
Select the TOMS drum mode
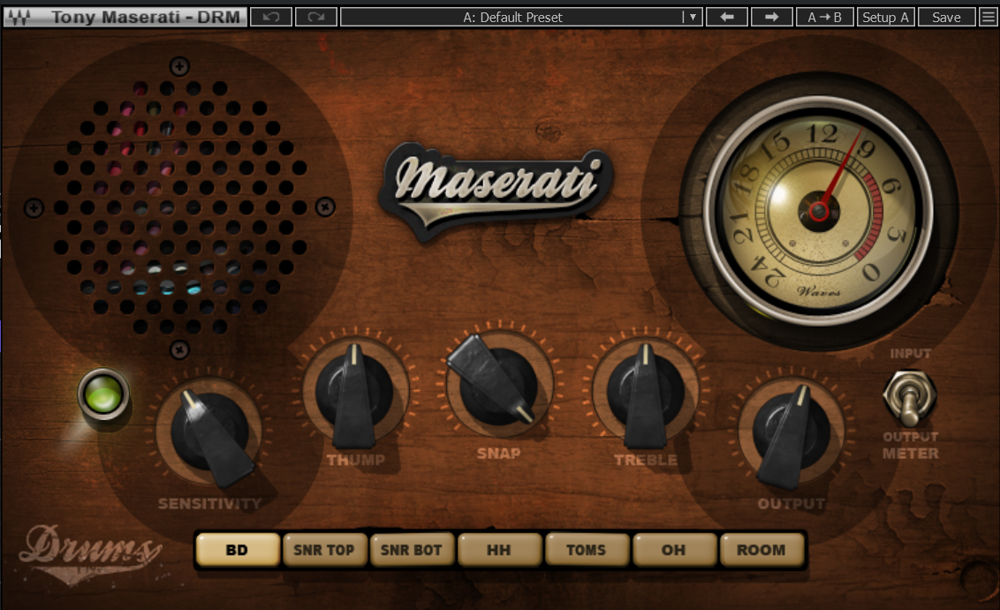(x=586, y=550)
